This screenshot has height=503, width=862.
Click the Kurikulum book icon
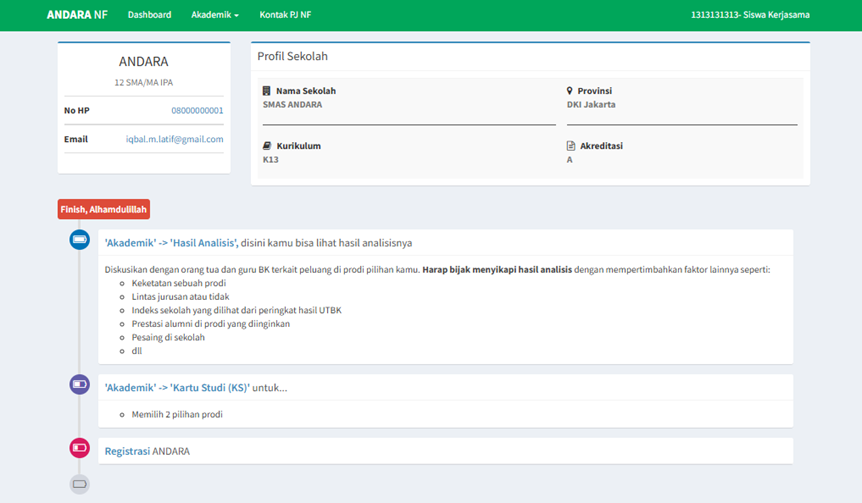click(x=267, y=146)
